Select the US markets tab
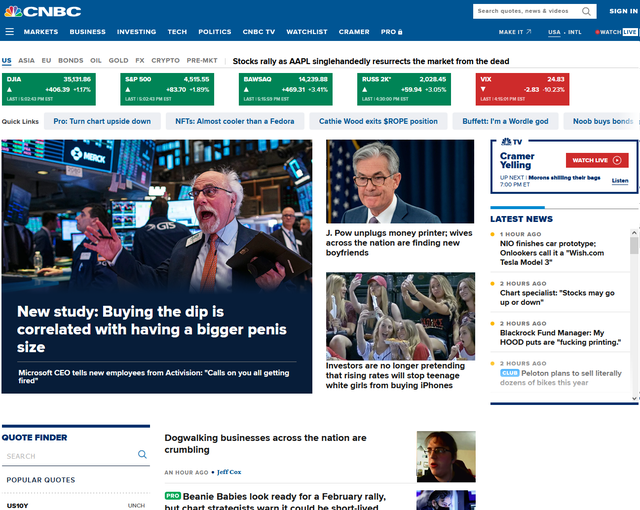 pos(7,60)
